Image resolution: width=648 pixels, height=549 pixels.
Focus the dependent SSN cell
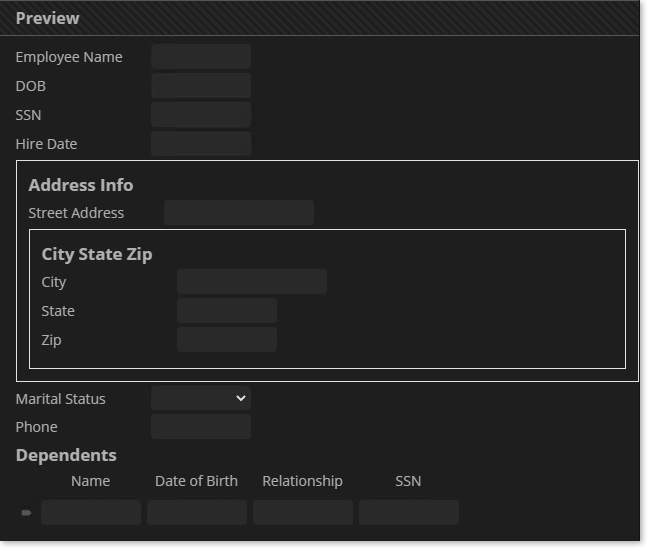click(x=409, y=513)
